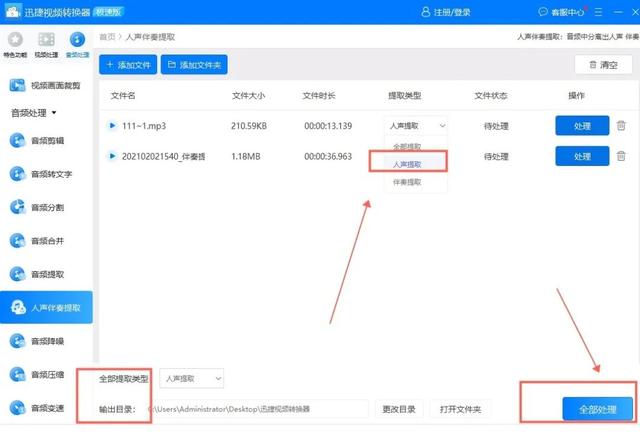
Task: Click the 迅捷视频转换器 app logo
Action: 13,12
